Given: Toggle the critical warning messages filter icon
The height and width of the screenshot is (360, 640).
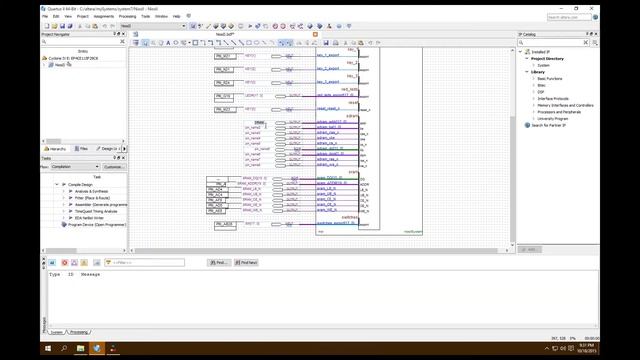Looking at the screenshot, I should point(74,262).
